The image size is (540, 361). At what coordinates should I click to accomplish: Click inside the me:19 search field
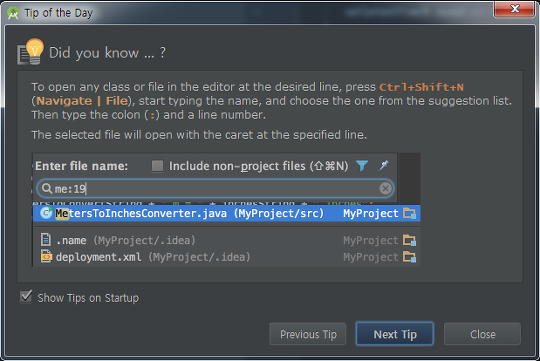coord(215,188)
